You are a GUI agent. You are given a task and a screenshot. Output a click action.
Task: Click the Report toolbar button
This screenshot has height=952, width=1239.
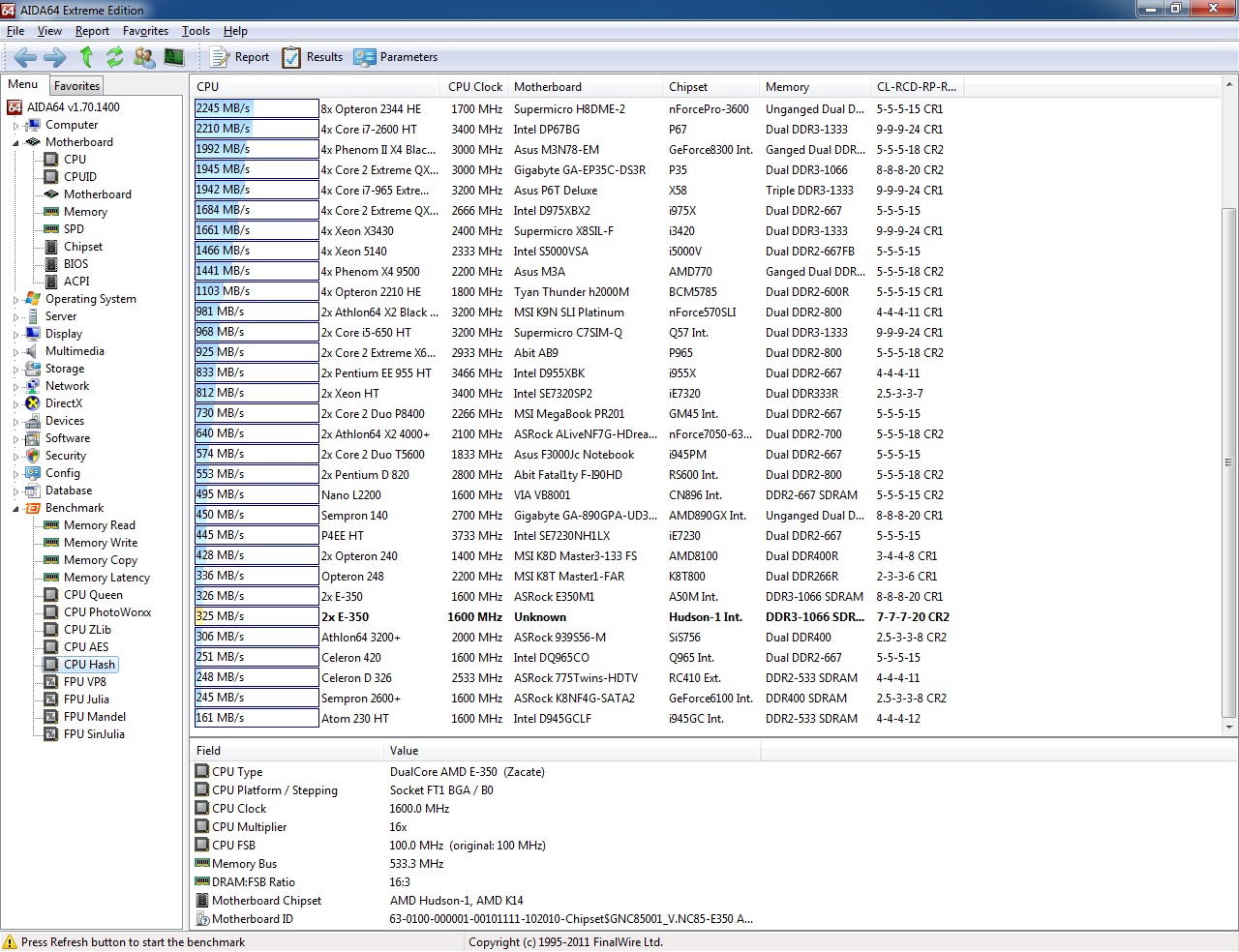click(x=240, y=57)
